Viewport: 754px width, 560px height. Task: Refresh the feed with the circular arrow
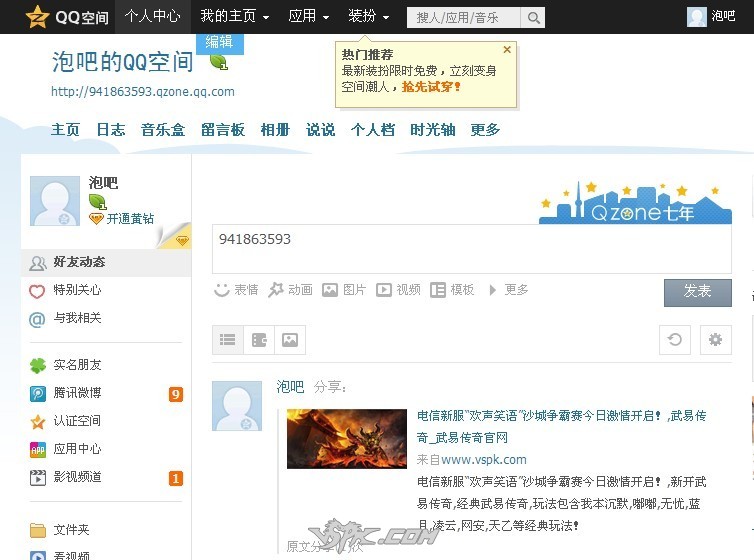pos(675,340)
